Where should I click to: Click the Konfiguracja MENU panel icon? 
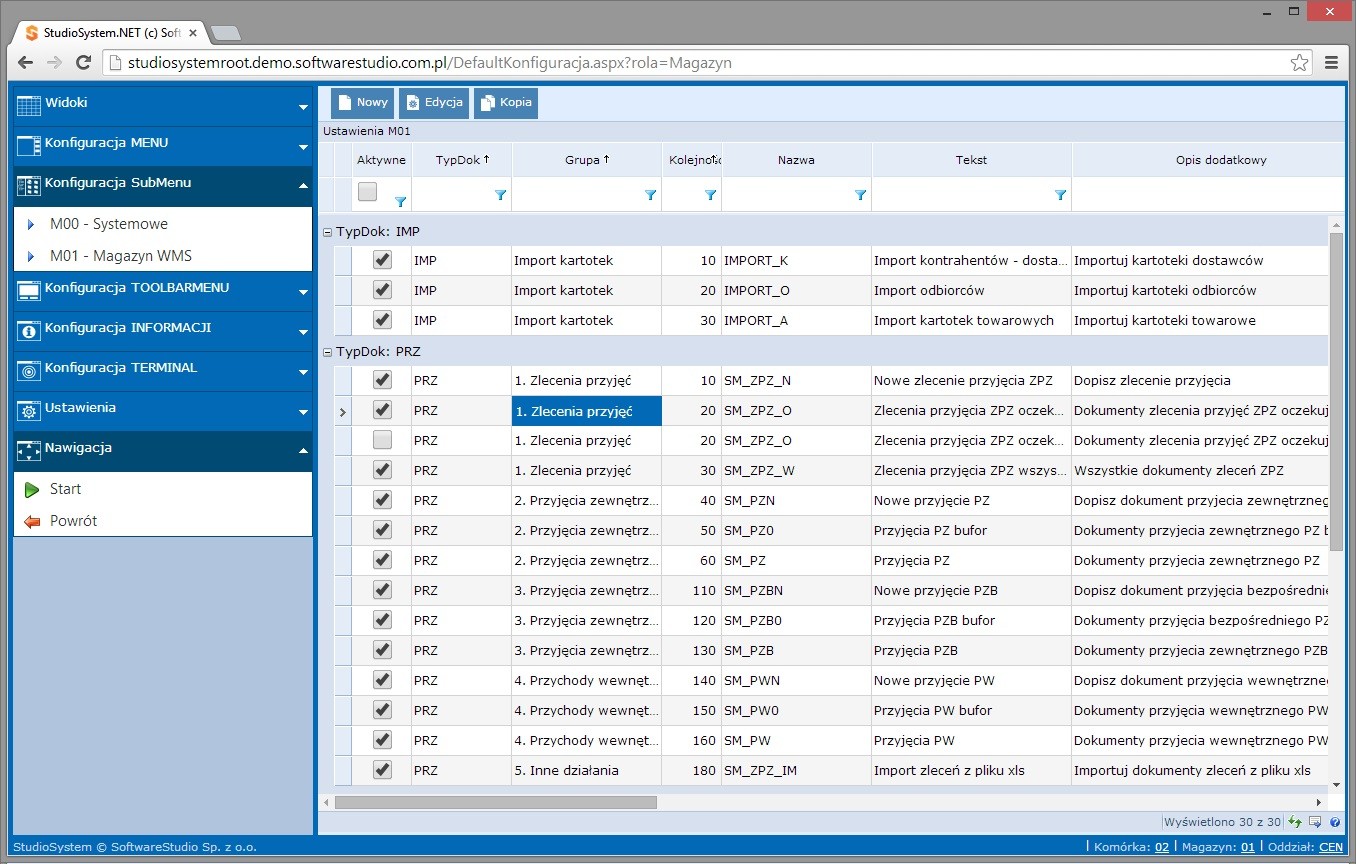click(x=29, y=144)
